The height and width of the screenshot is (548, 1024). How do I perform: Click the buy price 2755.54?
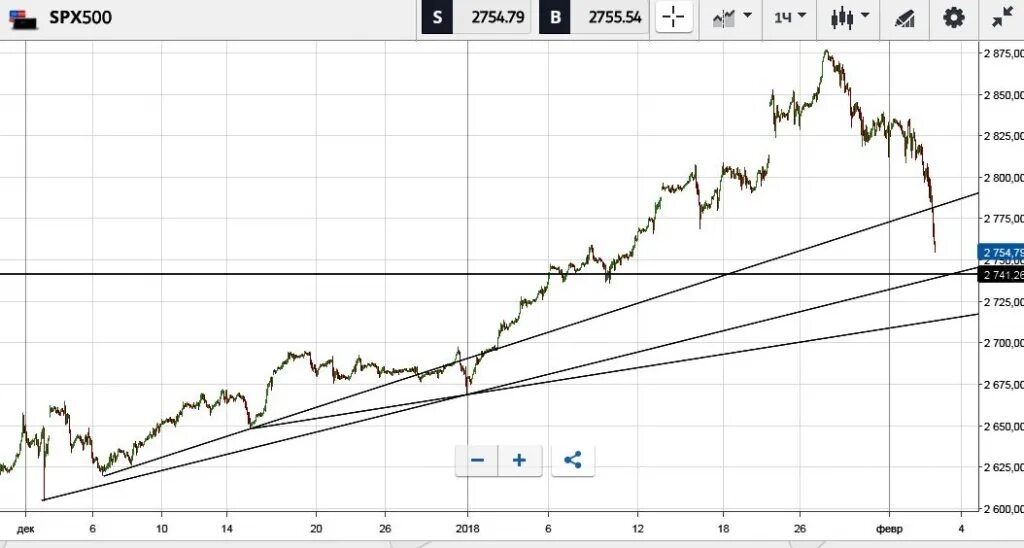615,18
